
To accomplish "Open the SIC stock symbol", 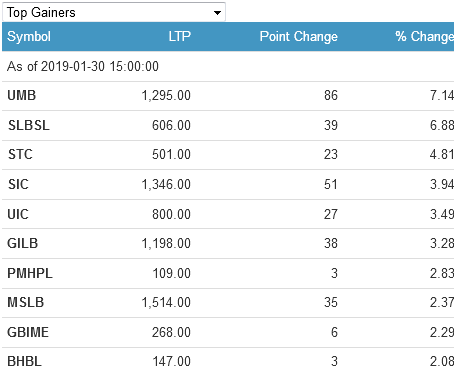I will [x=18, y=184].
